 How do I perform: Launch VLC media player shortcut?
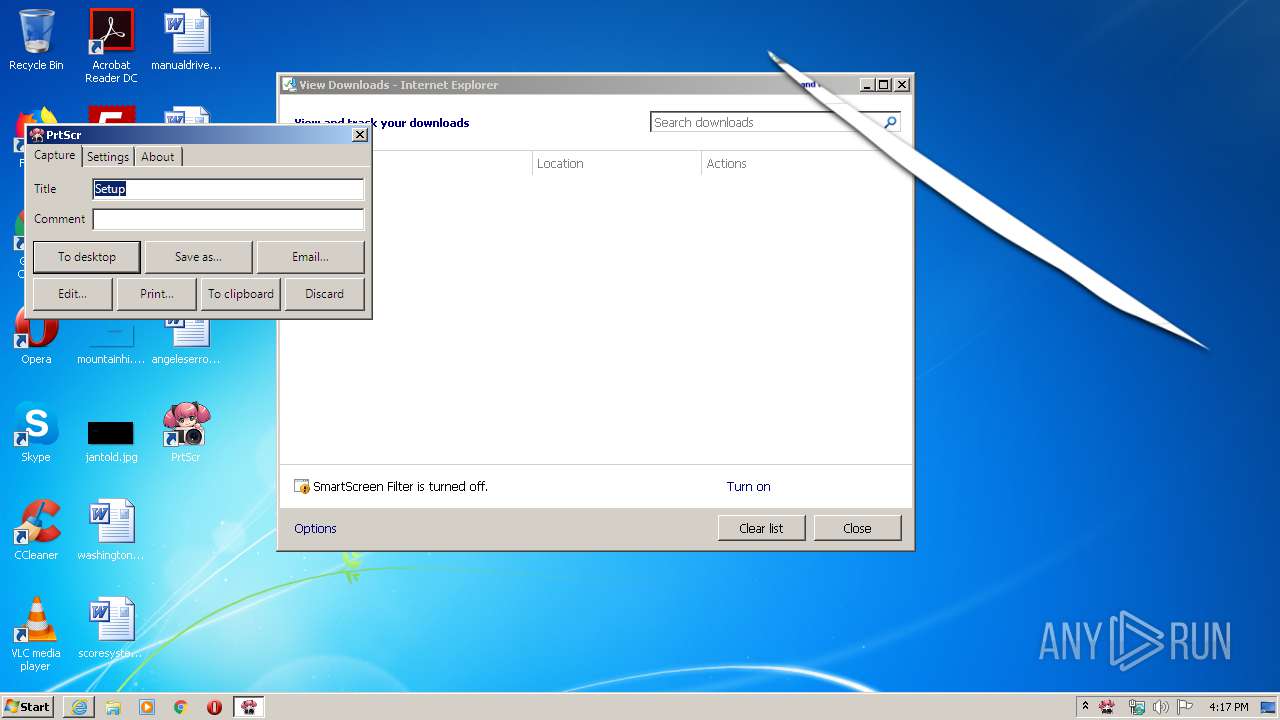tap(36, 634)
